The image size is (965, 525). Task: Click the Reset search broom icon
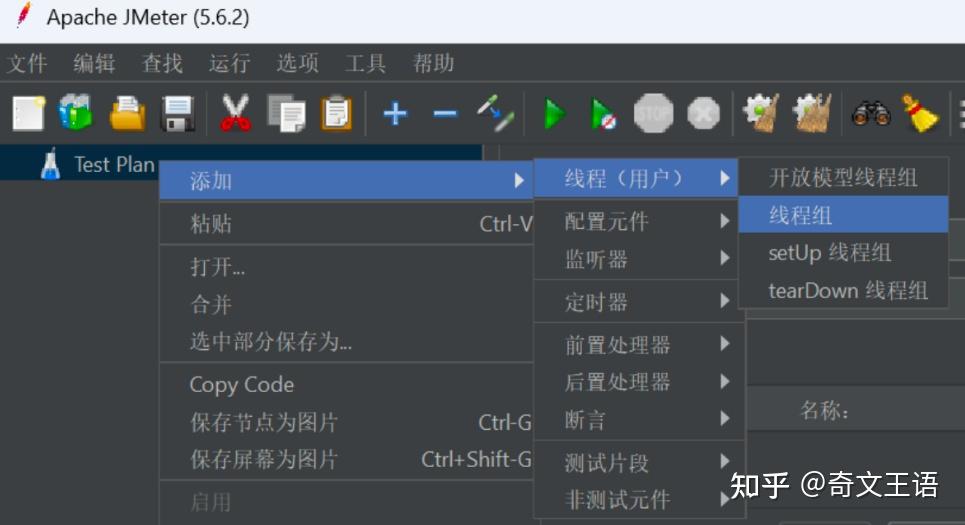[921, 113]
